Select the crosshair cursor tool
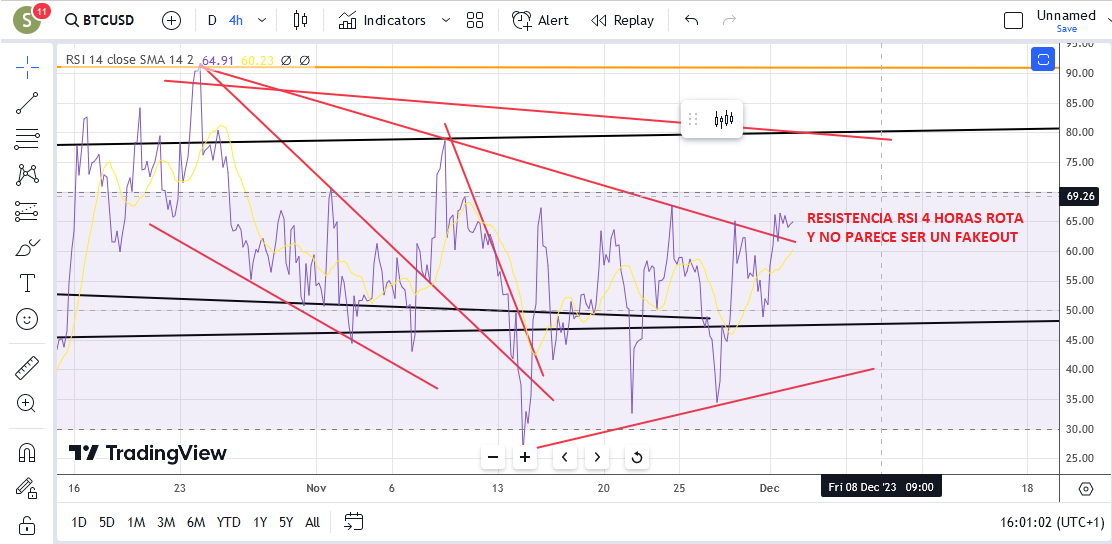The height and width of the screenshot is (544, 1112). (27, 66)
